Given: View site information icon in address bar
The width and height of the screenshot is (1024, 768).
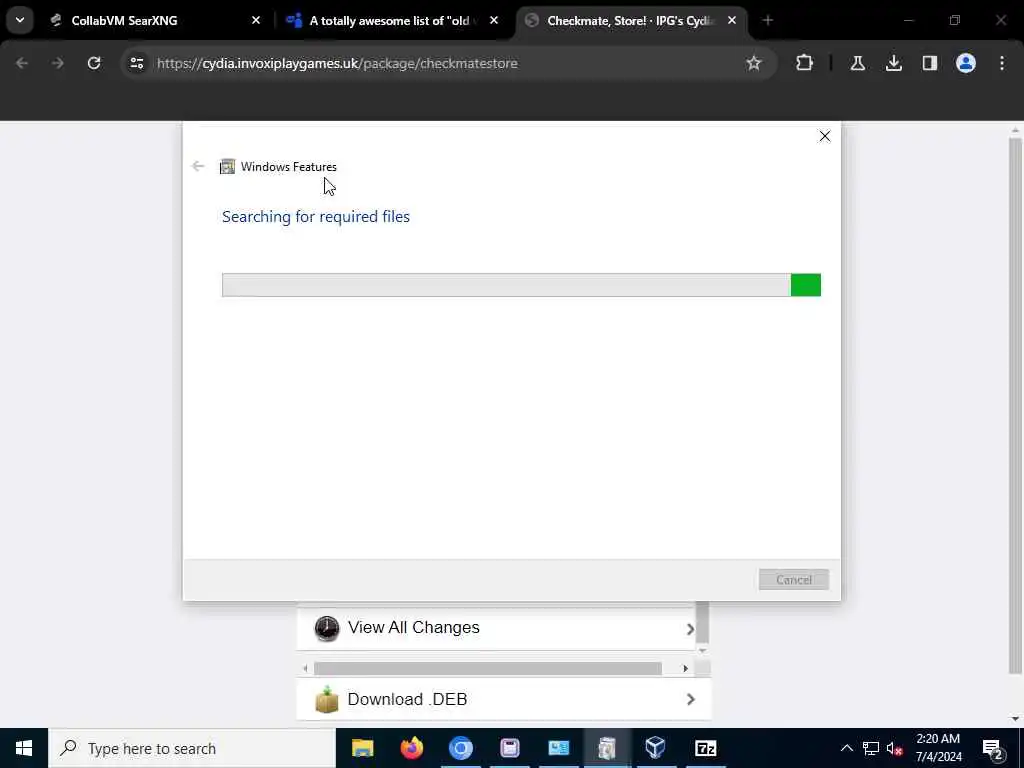Looking at the screenshot, I should point(136,63).
